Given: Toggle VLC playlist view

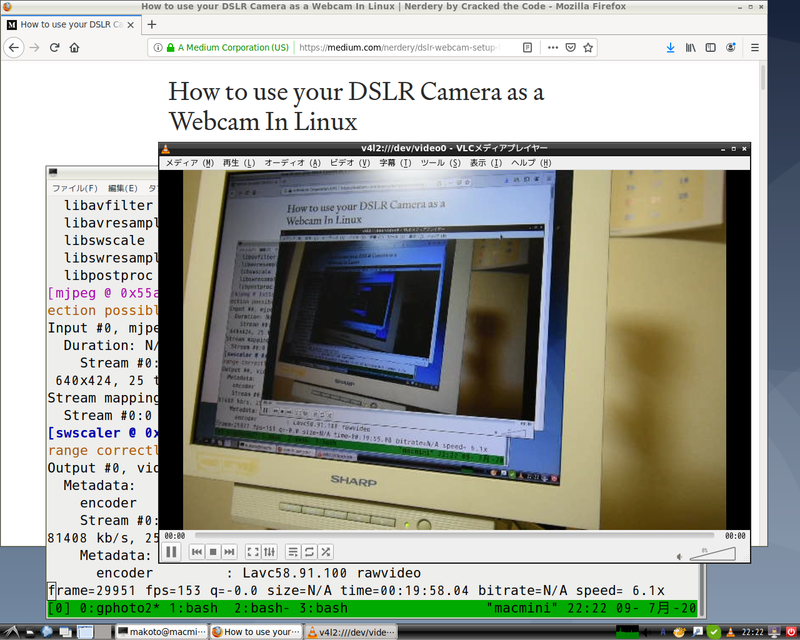Looking at the screenshot, I should tap(292, 552).
